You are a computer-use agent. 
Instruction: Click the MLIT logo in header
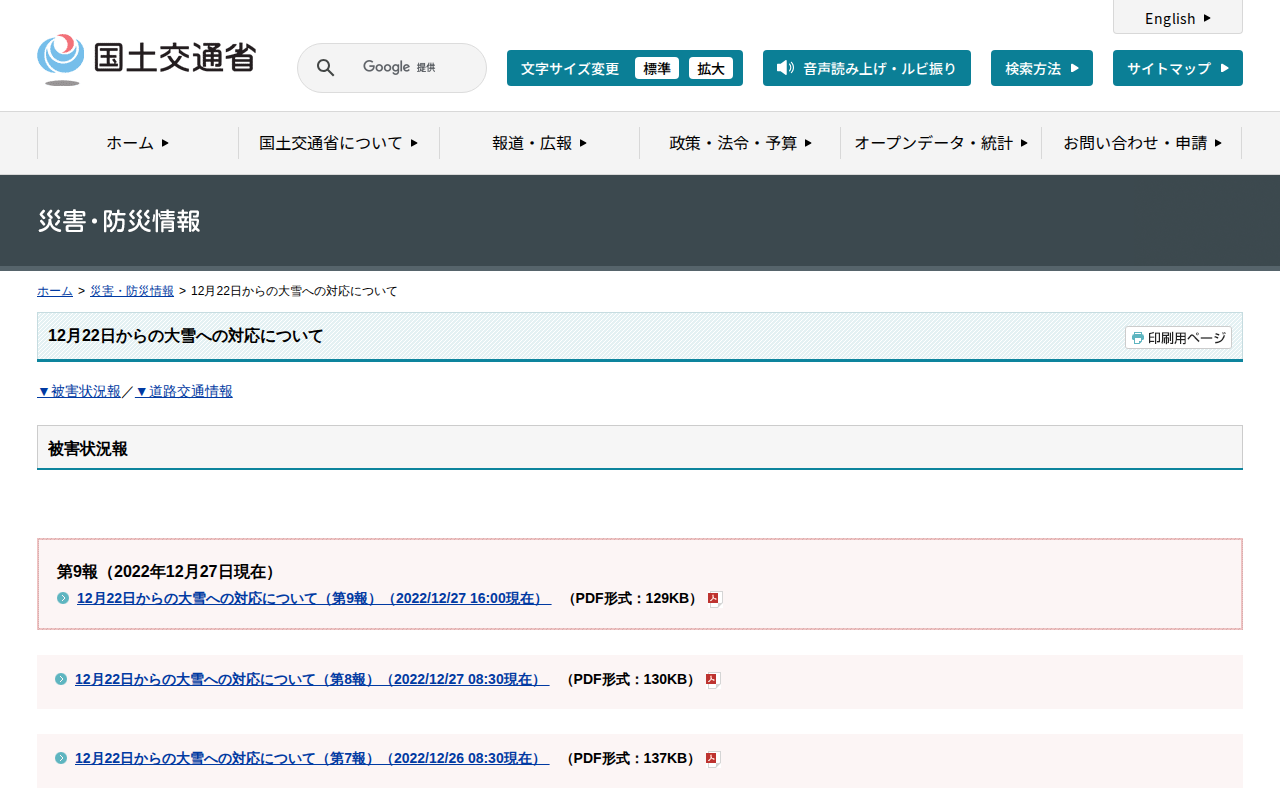146,59
